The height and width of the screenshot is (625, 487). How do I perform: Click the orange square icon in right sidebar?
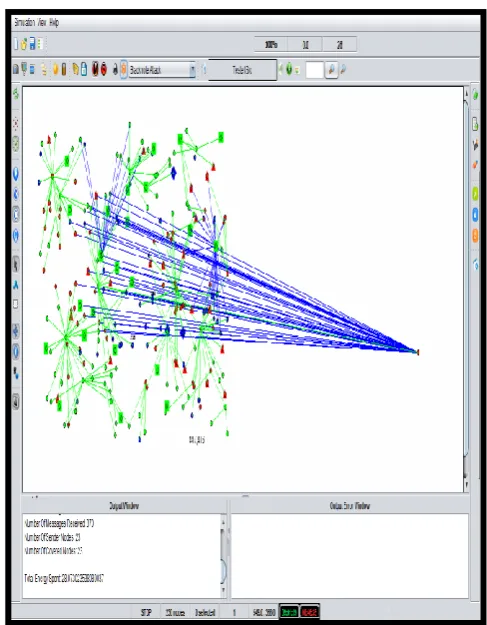click(475, 235)
